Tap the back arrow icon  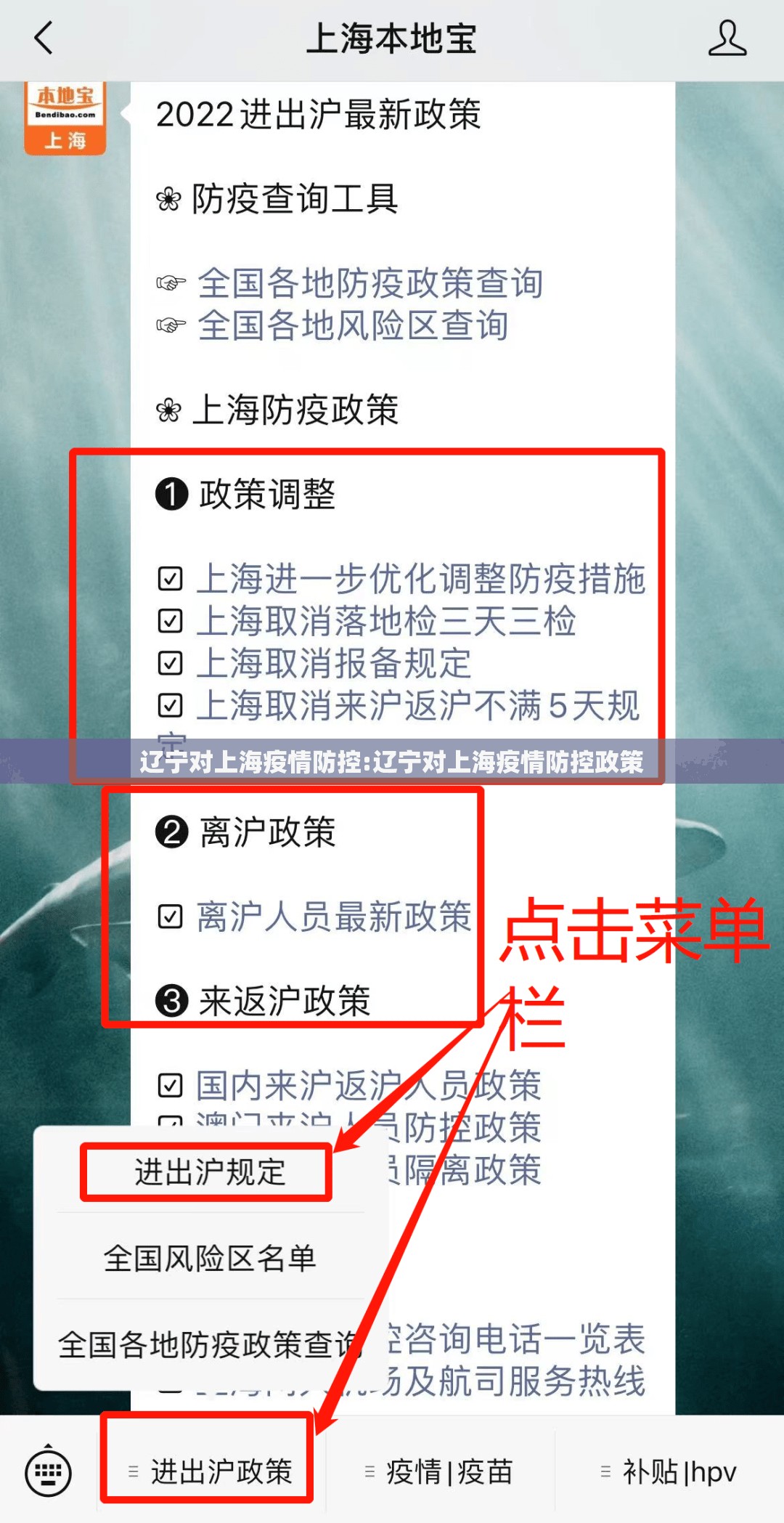coord(44,38)
